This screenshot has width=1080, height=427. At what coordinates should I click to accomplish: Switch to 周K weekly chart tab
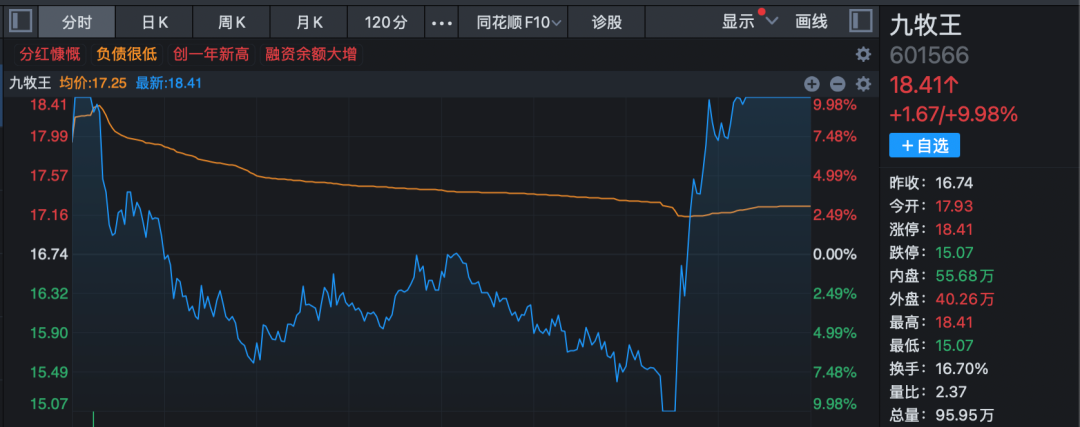pos(232,22)
